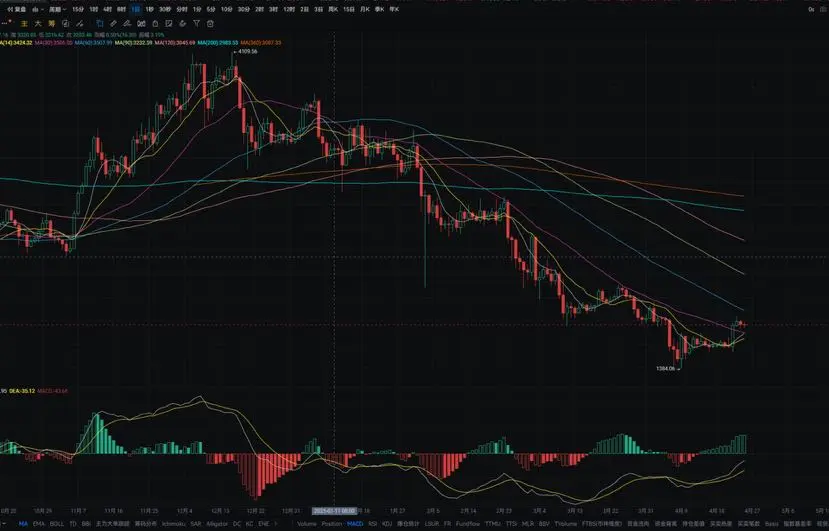Toggle the Ichimoku indicator
Viewport: 829px width, 531px height.
[x=173, y=524]
